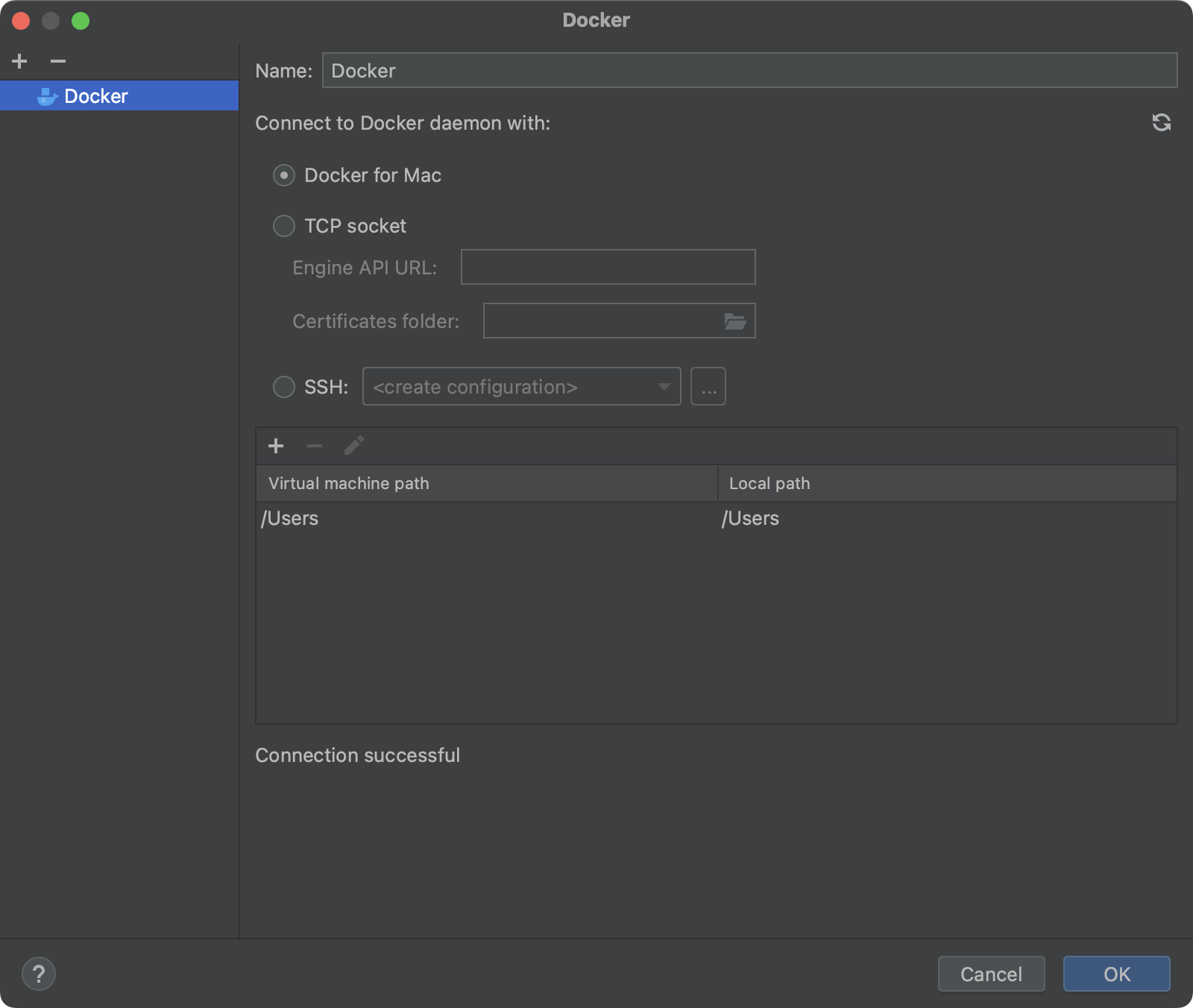Viewport: 1193px width, 1008px height.
Task: Confirm the dialog with OK
Action: pos(1116,974)
